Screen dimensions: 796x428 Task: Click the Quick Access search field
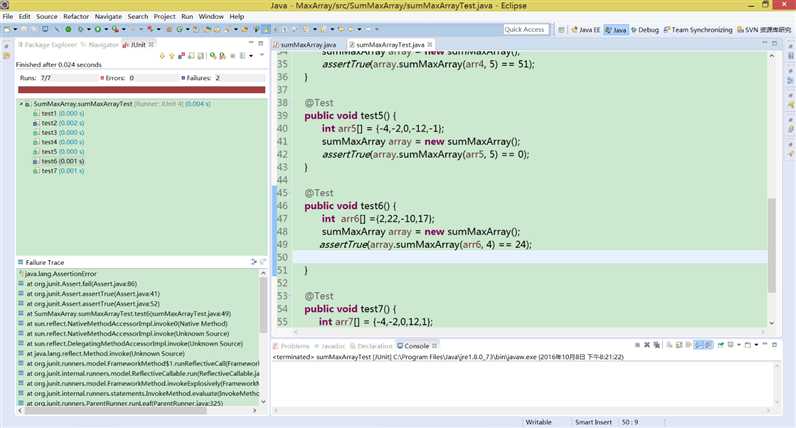(526, 29)
